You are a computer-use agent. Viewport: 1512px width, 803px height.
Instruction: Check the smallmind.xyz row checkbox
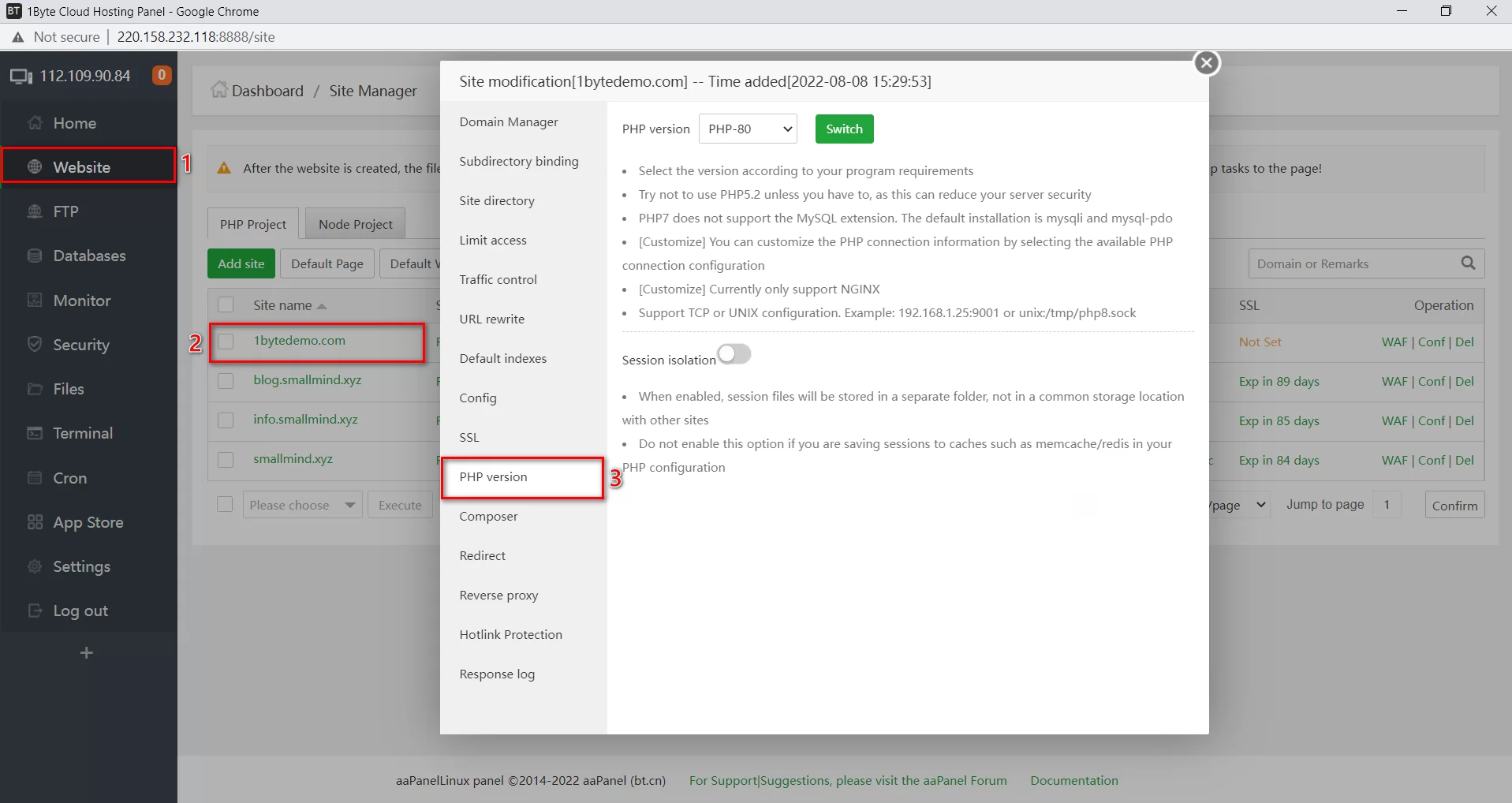pos(226,460)
